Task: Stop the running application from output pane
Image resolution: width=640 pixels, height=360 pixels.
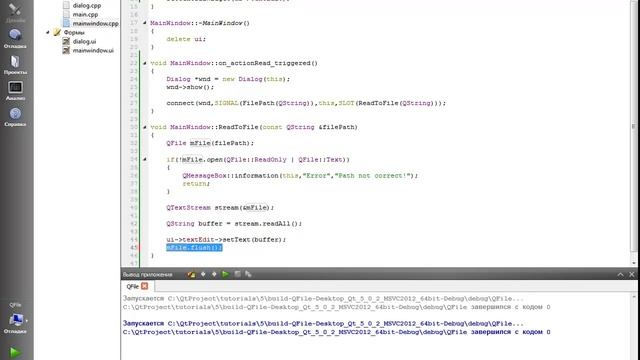Action: 237,274
